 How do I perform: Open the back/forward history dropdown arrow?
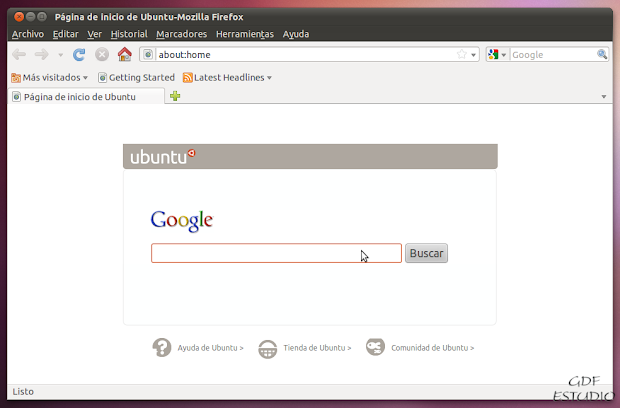coord(60,55)
